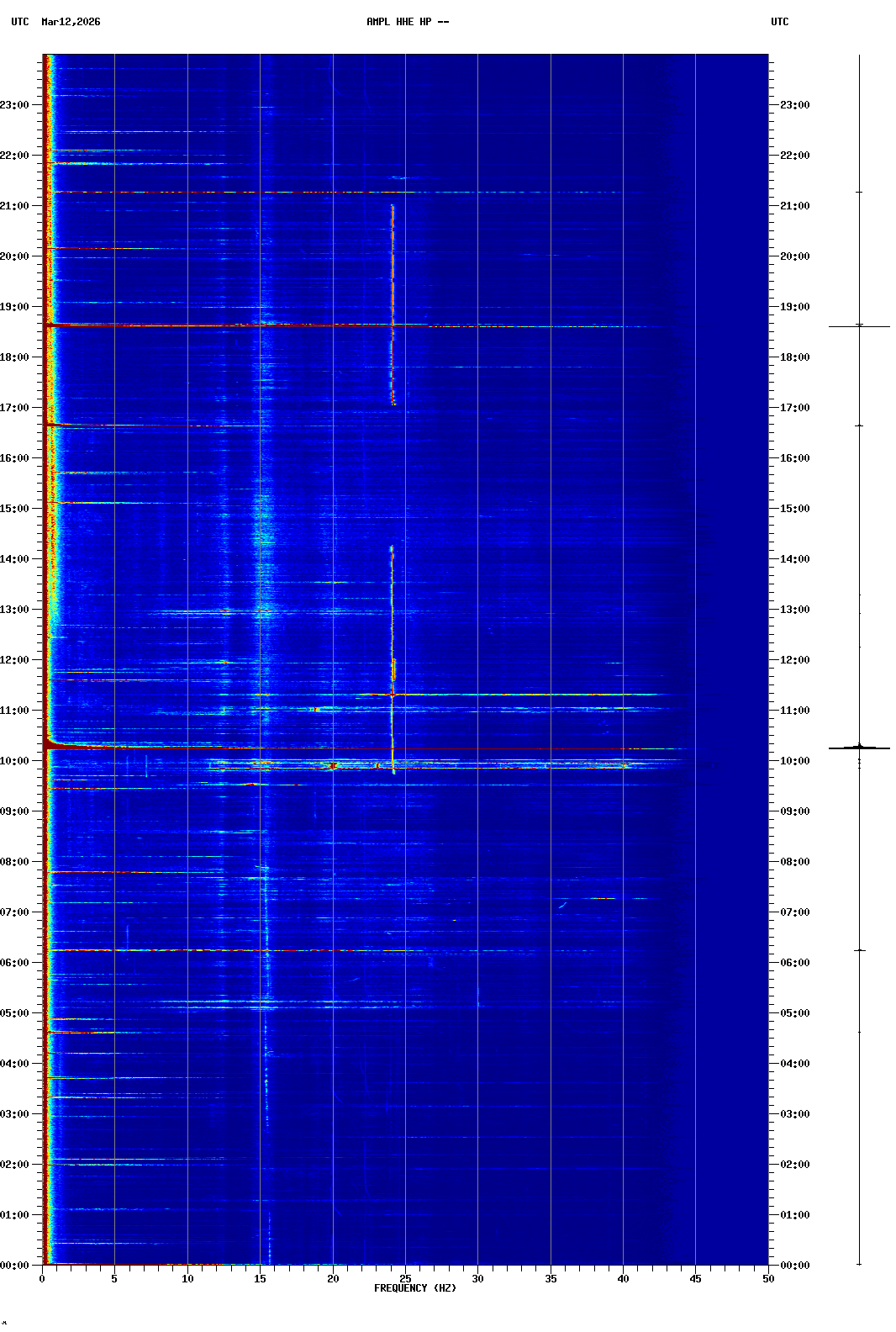Screen dimensions: 896x1332
Task: Click the FREQUENCY (HZ) axis label
Action: pos(415,1288)
